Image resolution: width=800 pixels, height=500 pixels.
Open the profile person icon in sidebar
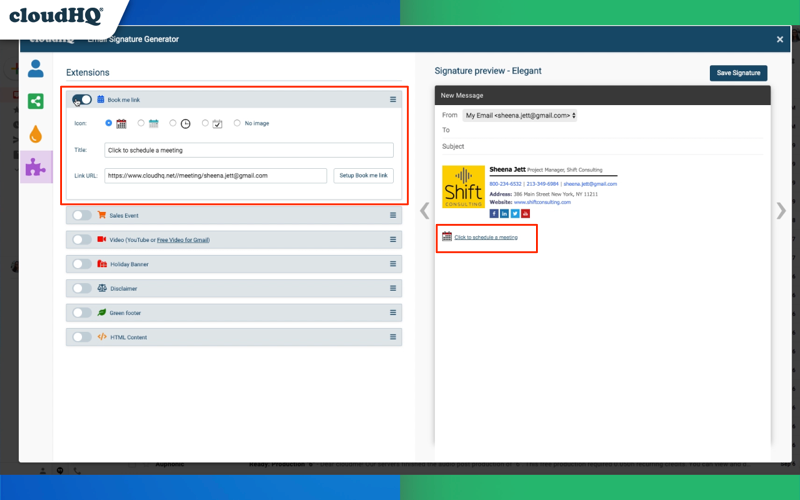pos(35,68)
